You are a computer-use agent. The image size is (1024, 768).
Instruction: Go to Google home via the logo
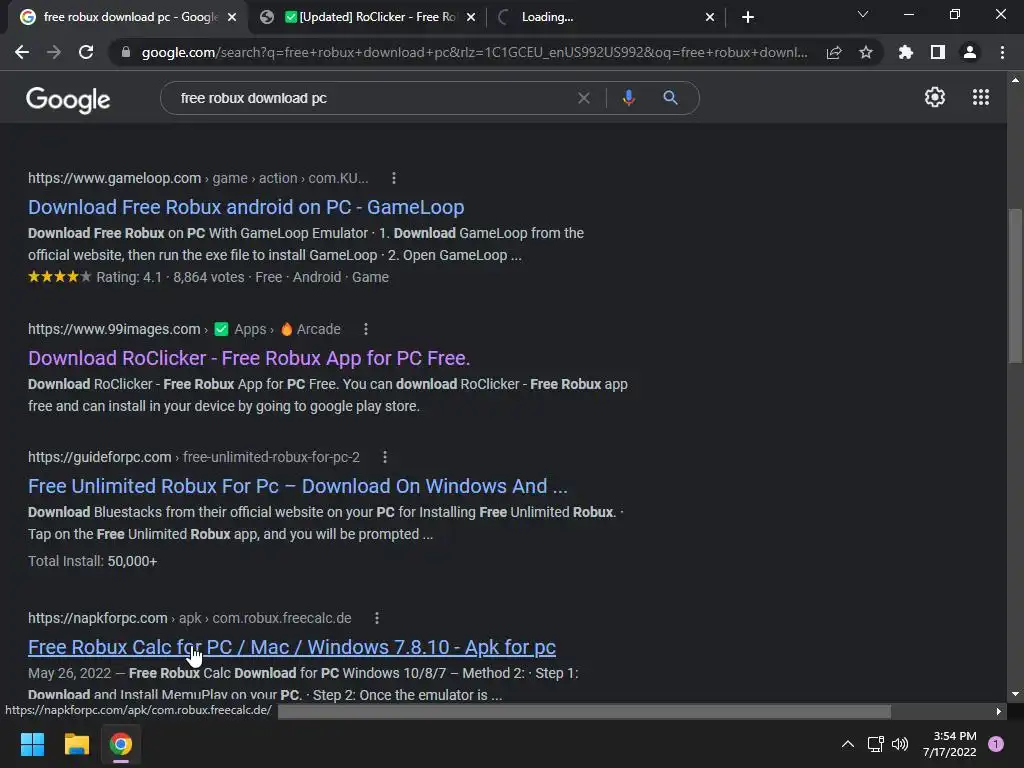pyautogui.click(x=68, y=99)
